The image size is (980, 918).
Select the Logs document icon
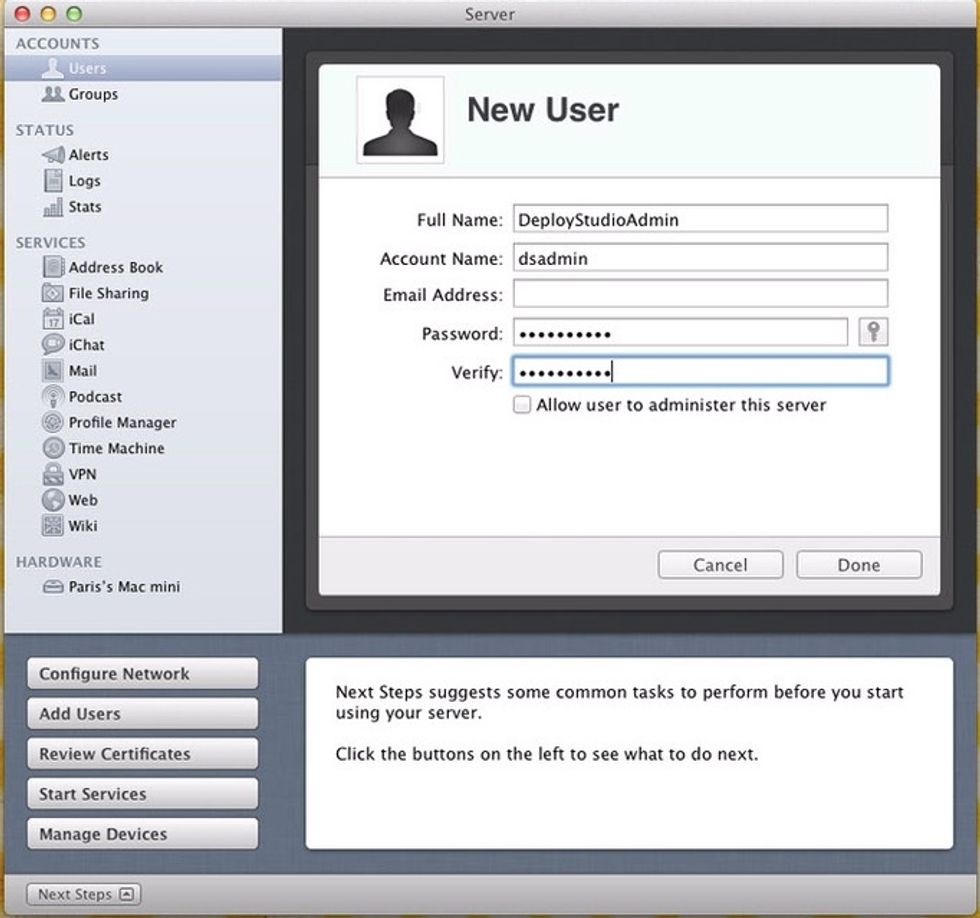[53, 181]
